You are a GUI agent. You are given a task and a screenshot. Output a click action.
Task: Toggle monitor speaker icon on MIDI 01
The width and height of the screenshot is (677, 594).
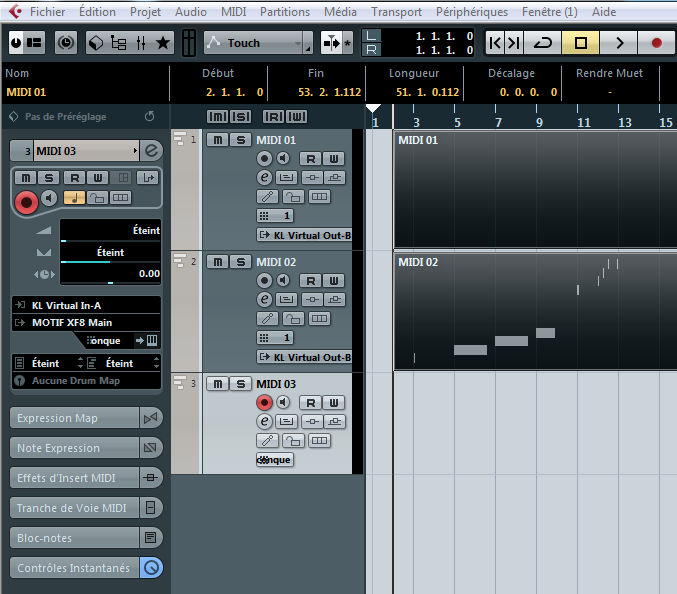pyautogui.click(x=283, y=158)
